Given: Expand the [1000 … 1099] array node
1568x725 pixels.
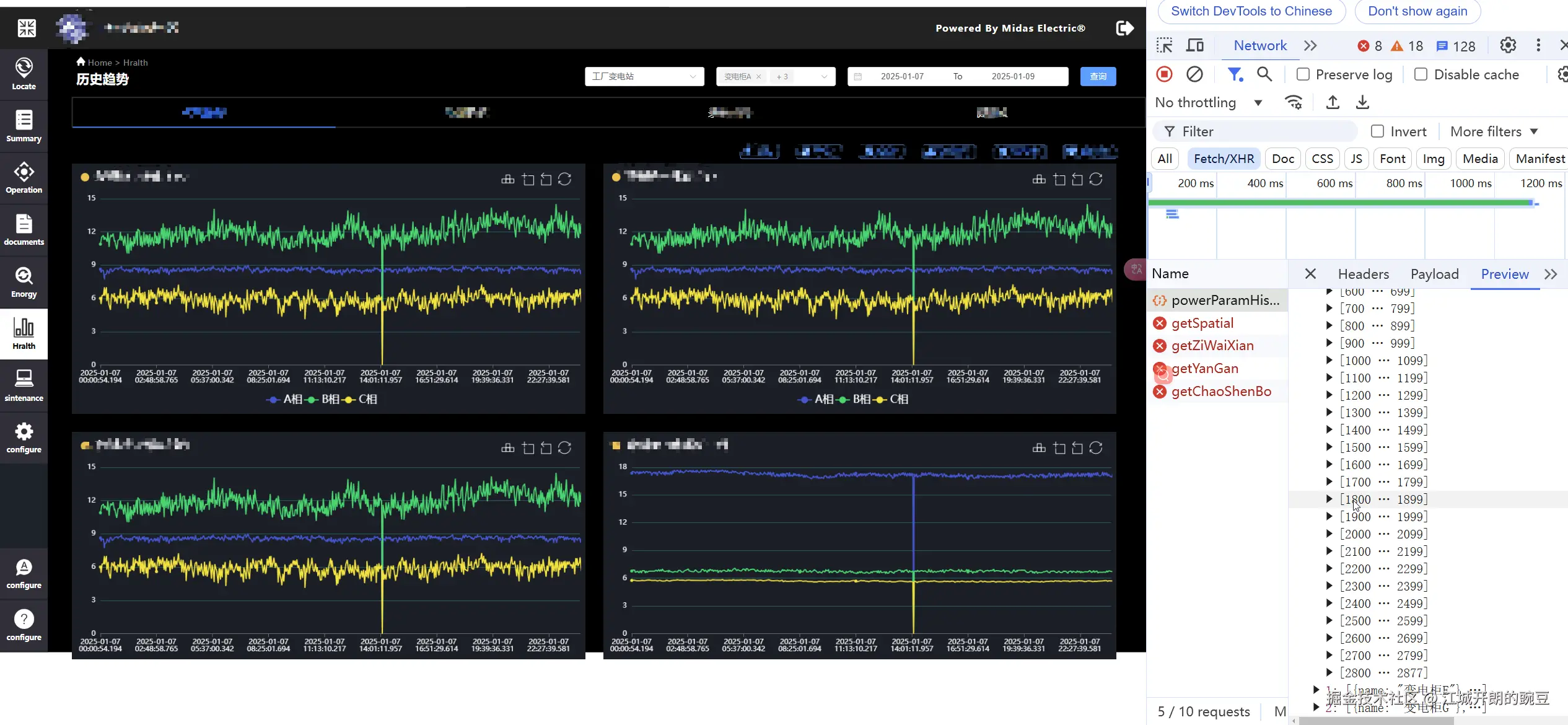Looking at the screenshot, I should coord(1329,360).
